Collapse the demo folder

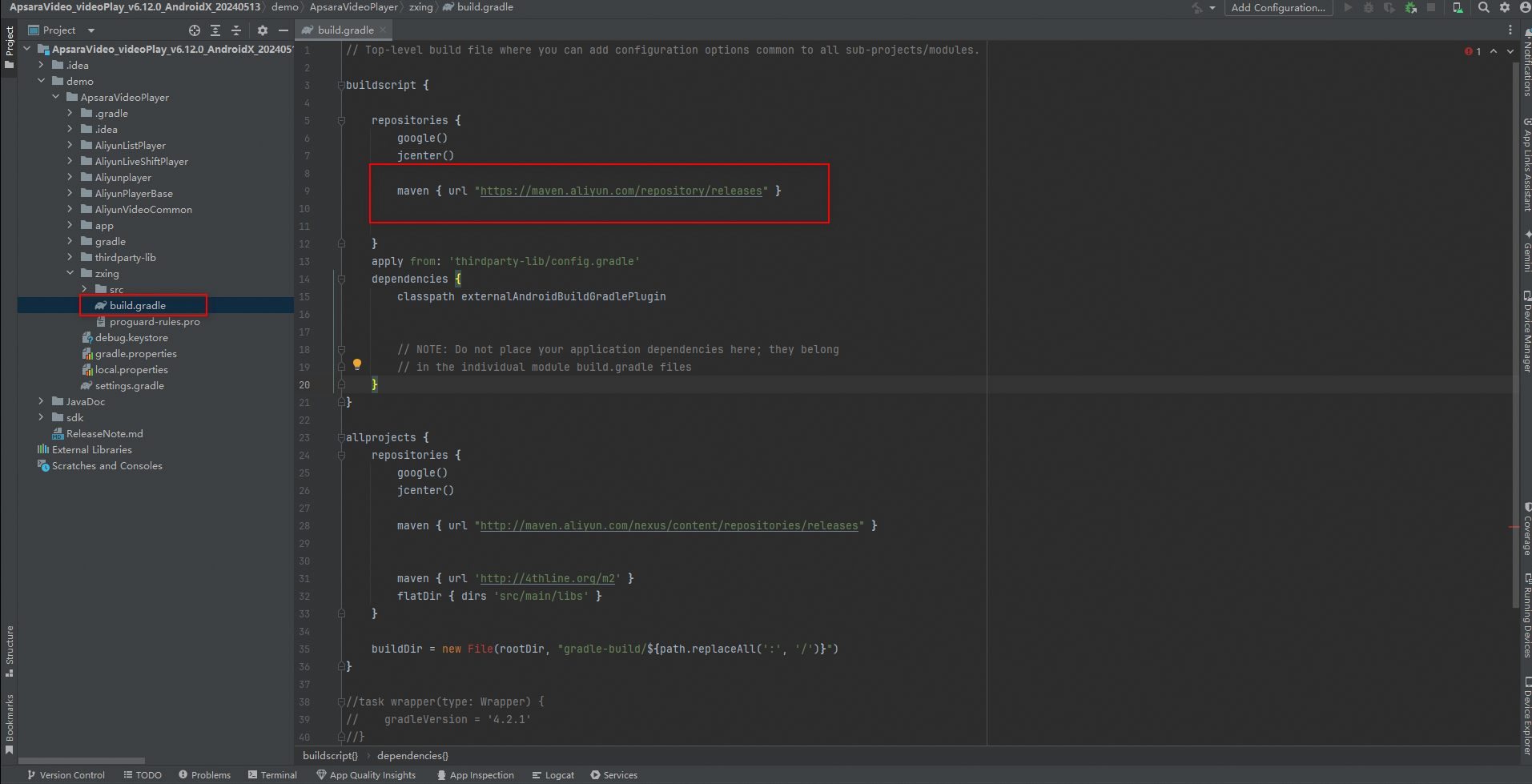tap(41, 81)
